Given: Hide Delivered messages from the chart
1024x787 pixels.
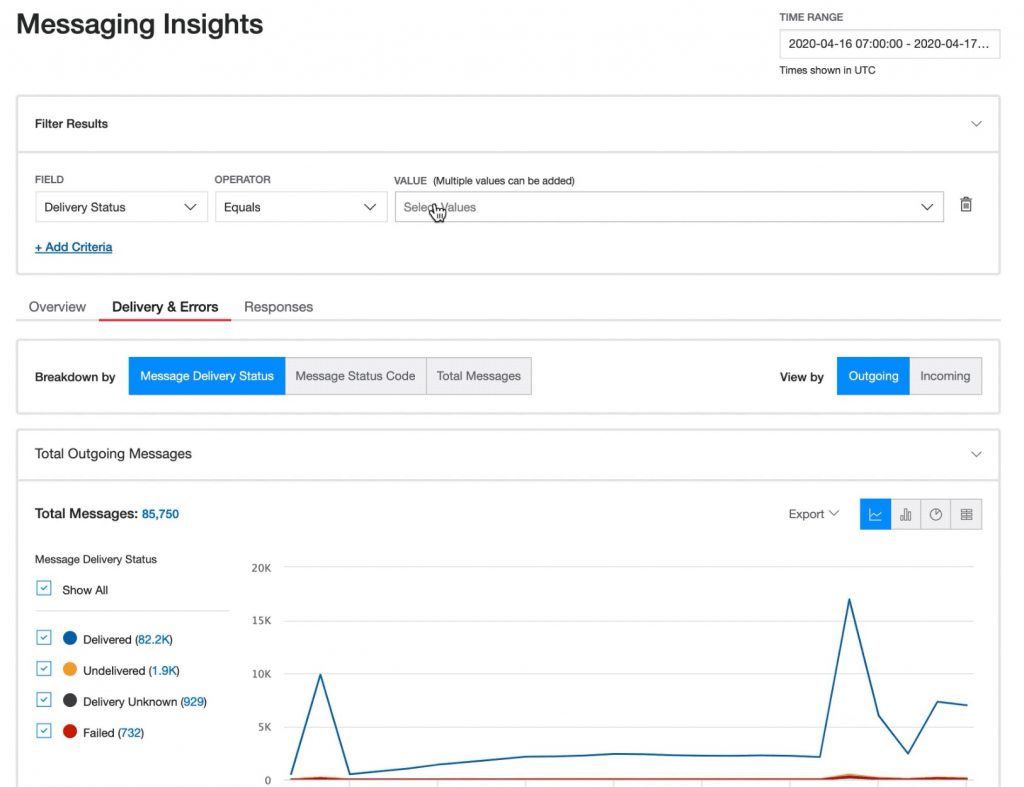Looking at the screenshot, I should click(43, 637).
